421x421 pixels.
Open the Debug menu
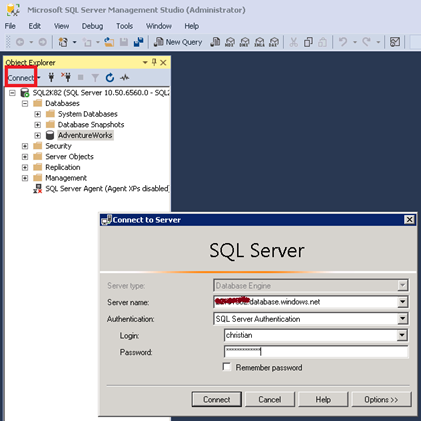92,26
